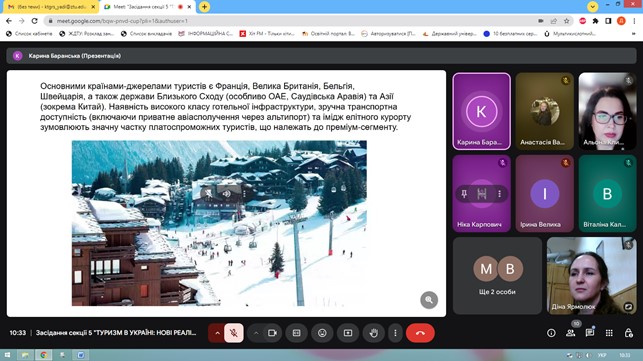Go forward in browser history

(x=22, y=21)
